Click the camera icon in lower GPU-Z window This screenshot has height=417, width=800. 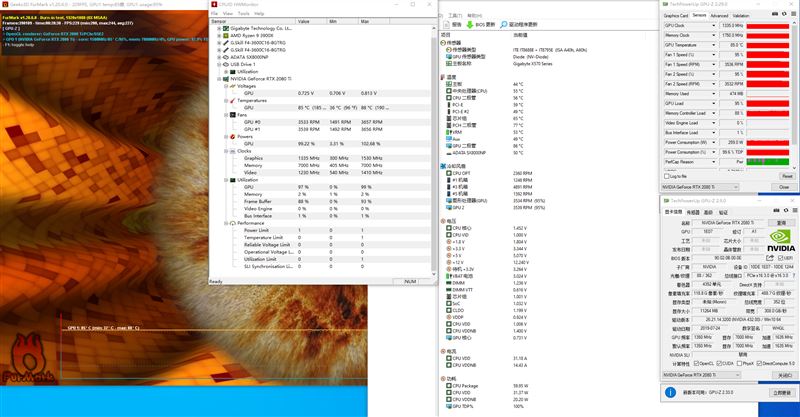point(777,210)
